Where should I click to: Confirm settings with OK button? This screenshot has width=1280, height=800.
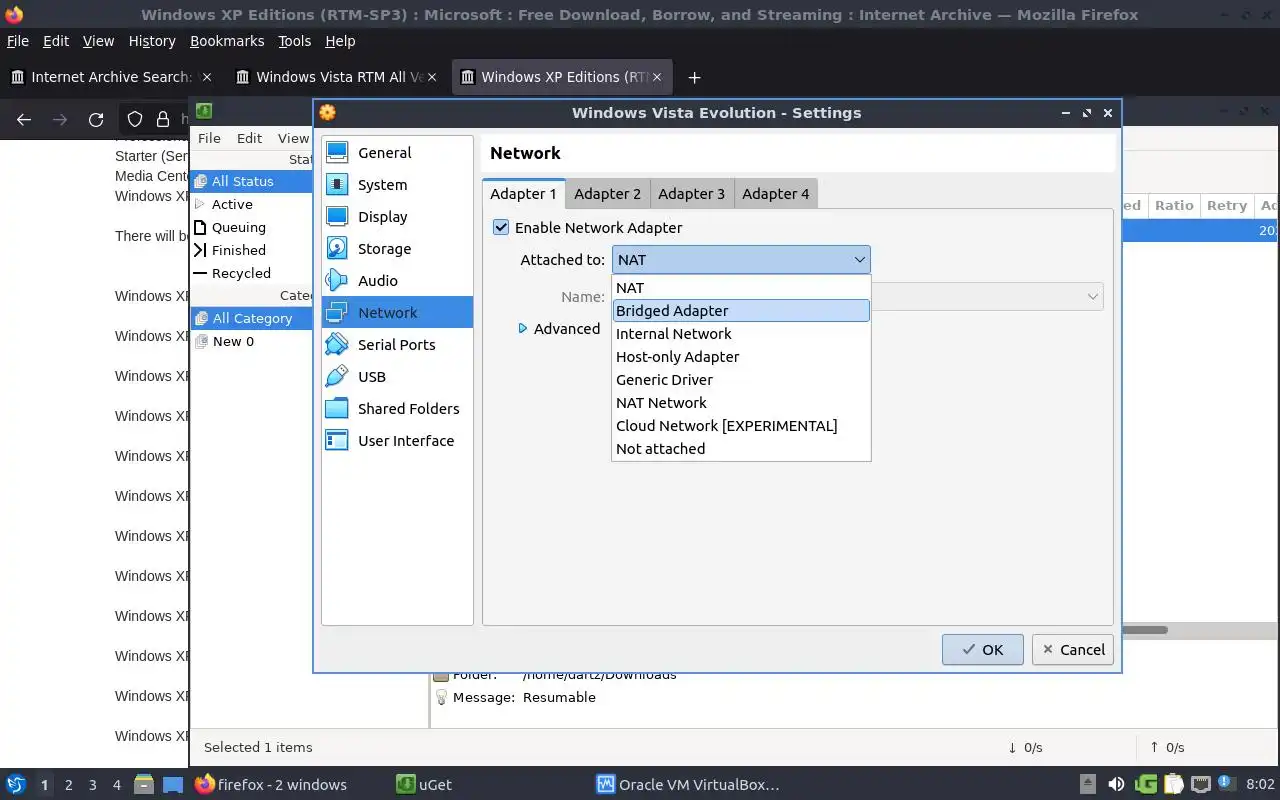click(982, 649)
